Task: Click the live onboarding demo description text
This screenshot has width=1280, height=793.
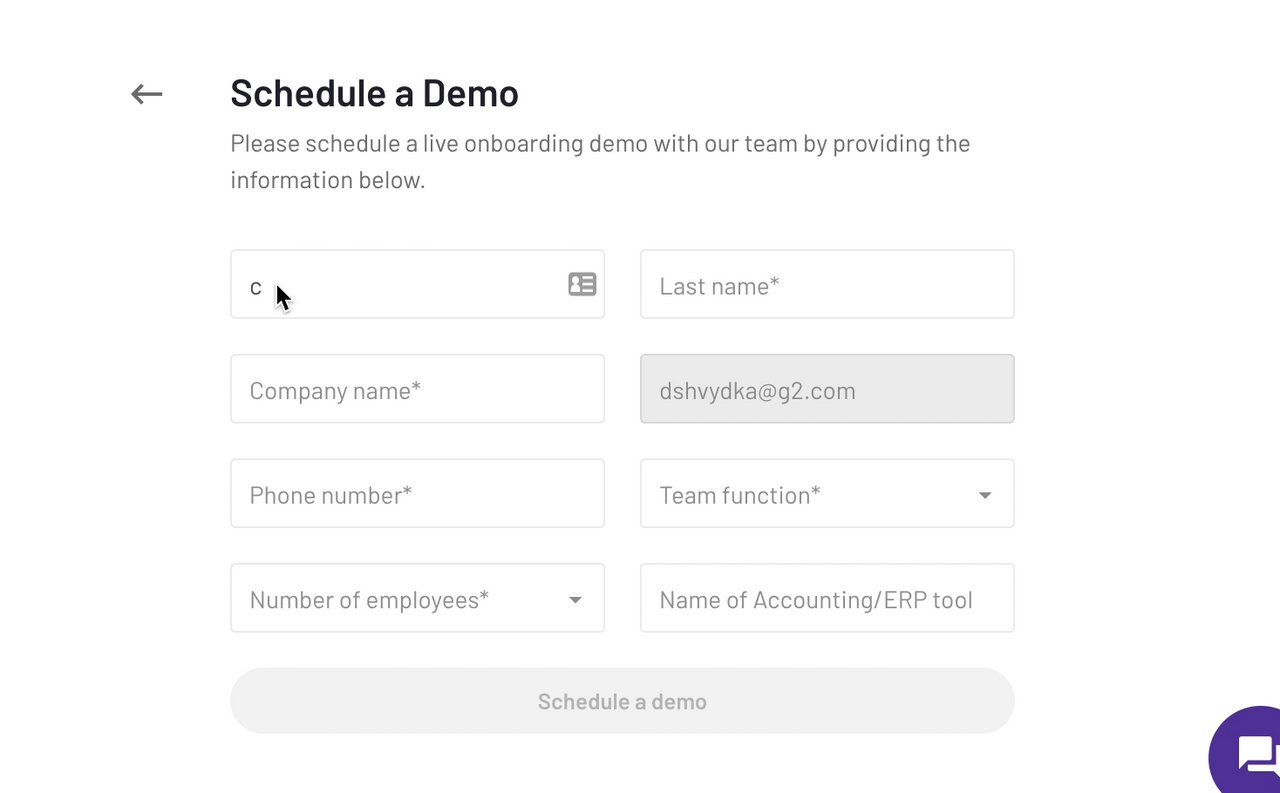Action: click(600, 144)
